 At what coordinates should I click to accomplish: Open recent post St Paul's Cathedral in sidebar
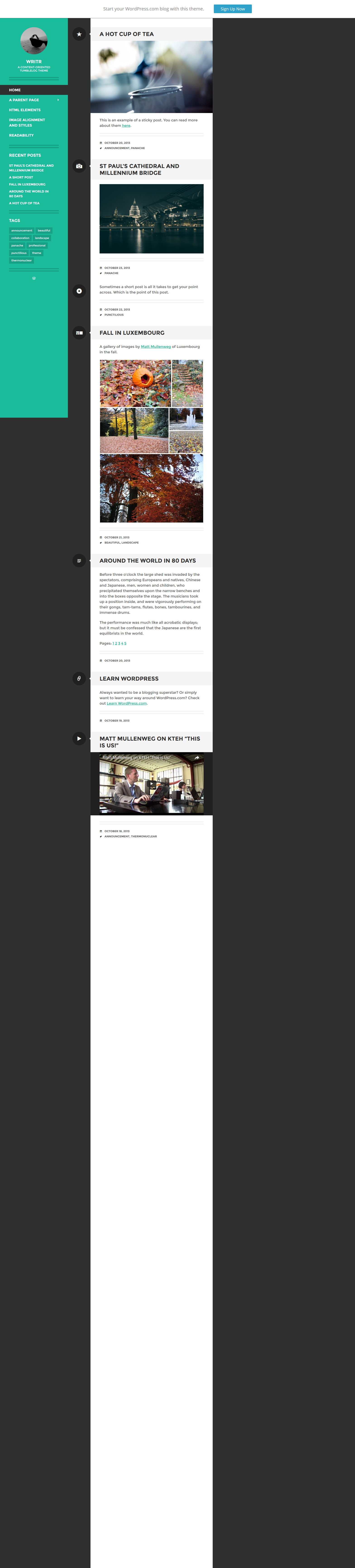[31, 168]
